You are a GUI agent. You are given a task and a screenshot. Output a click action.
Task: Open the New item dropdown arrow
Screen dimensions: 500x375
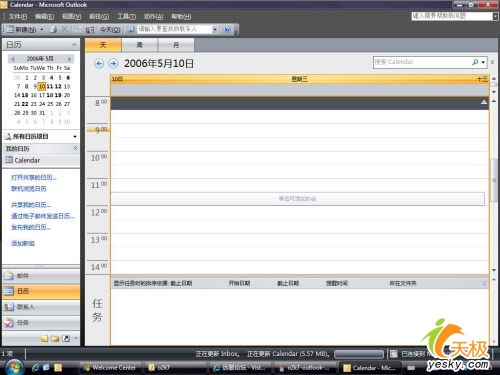click(42, 30)
